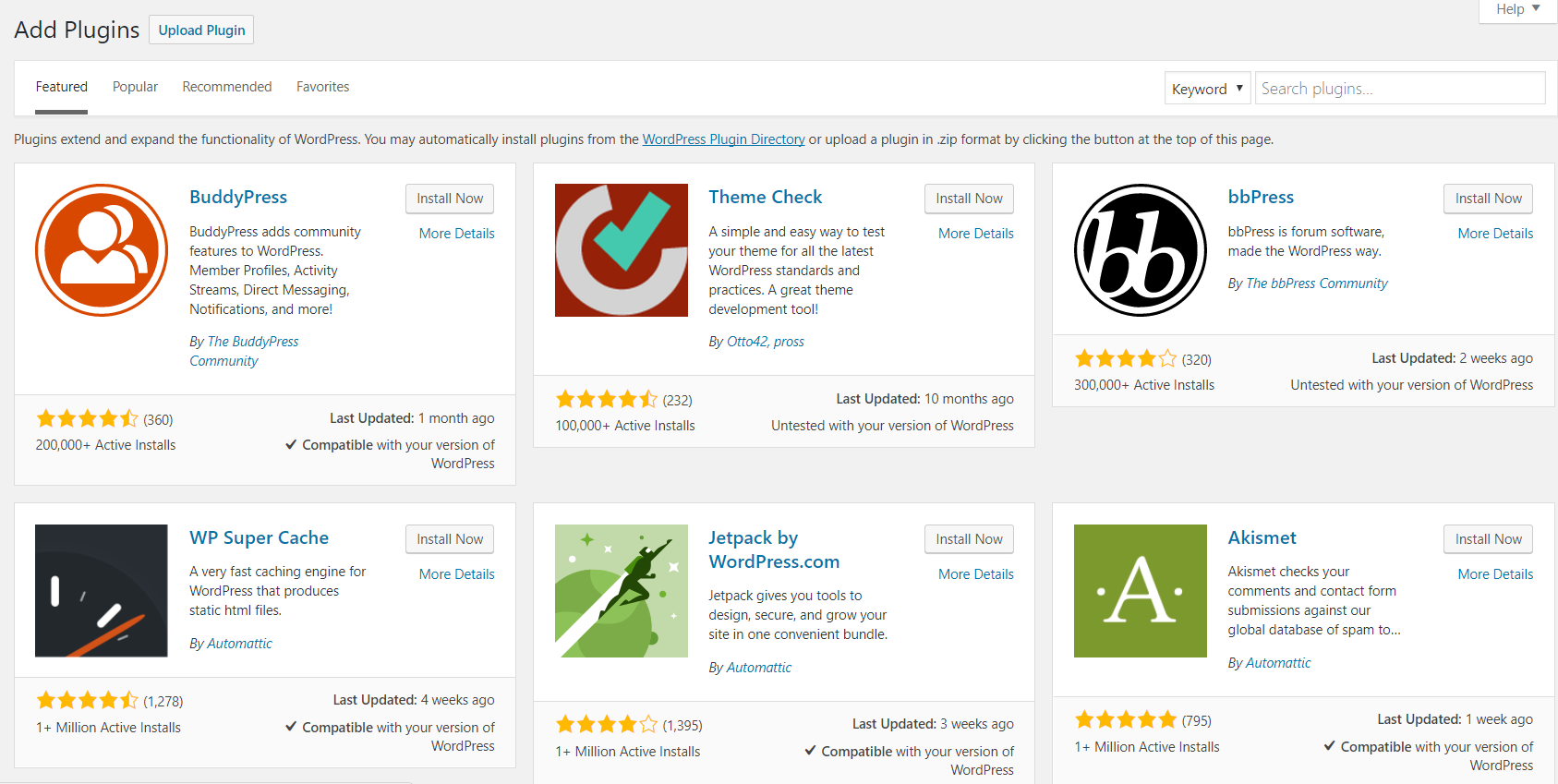Install the Akismet plugin now
This screenshot has width=1558, height=784.
(1489, 539)
